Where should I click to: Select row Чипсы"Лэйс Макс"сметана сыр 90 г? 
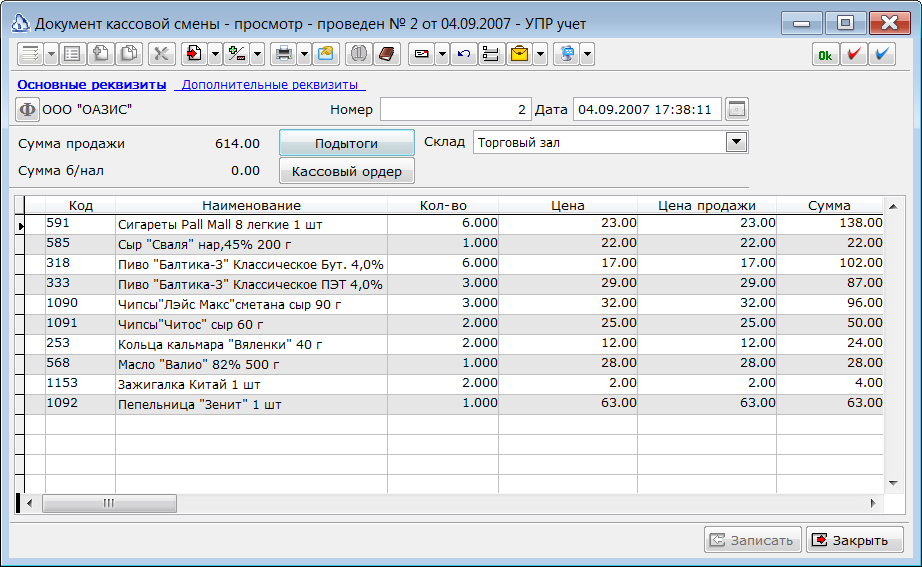[453, 304]
